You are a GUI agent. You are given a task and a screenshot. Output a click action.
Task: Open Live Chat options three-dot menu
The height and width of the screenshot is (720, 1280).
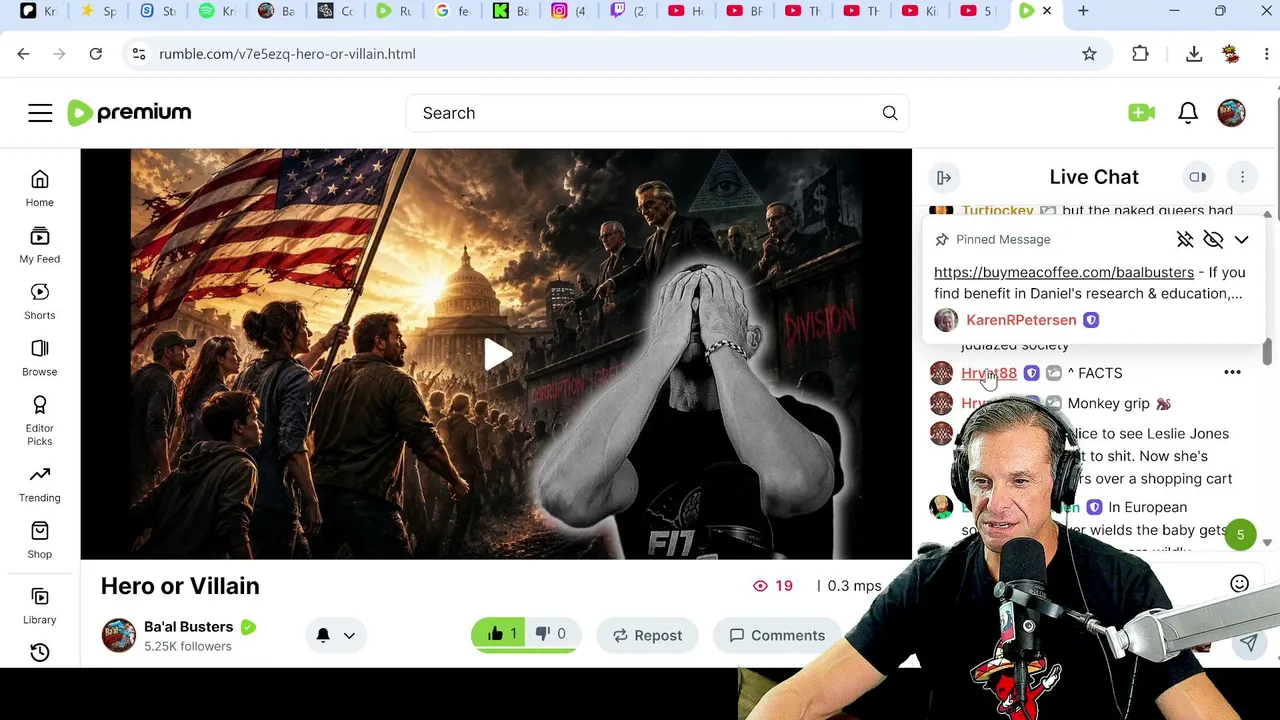point(1242,177)
